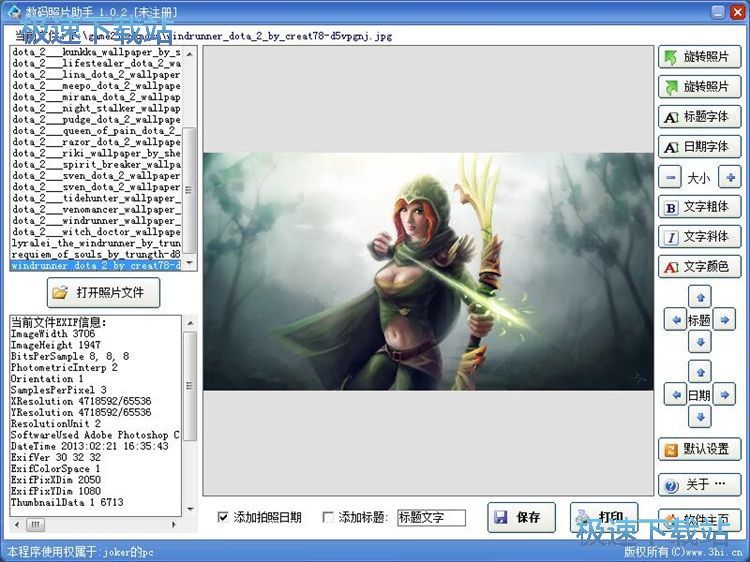Select dota_2___tidehunter file in list
Screen dimensions: 750x562
[x=96, y=198]
